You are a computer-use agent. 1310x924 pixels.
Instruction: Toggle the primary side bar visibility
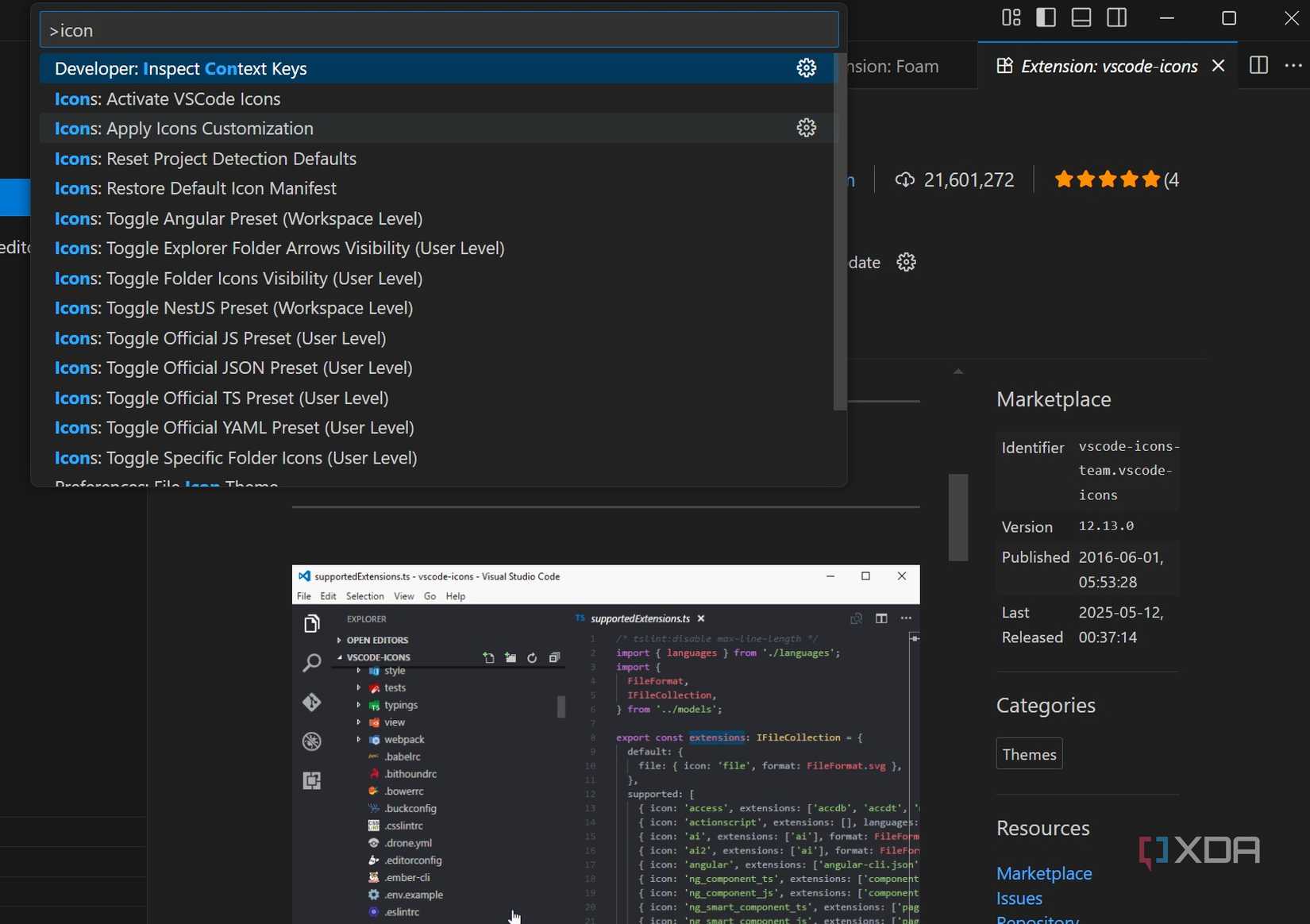click(x=1045, y=17)
